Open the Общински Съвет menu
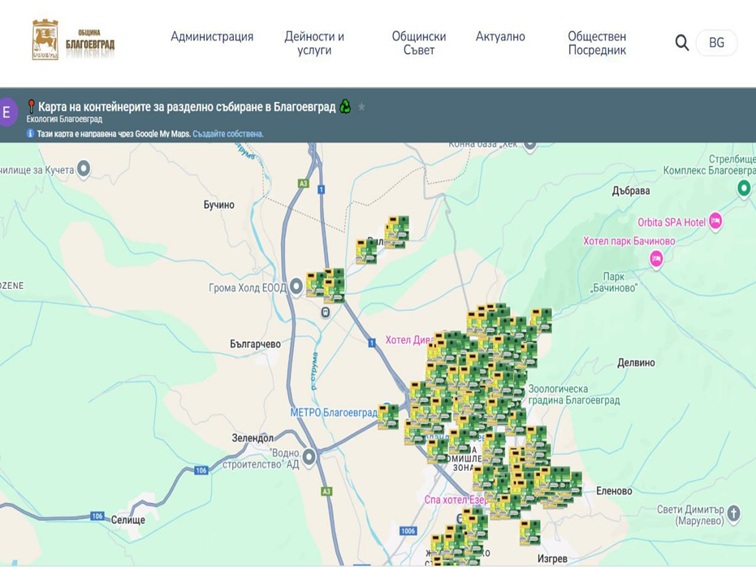 coord(418,43)
